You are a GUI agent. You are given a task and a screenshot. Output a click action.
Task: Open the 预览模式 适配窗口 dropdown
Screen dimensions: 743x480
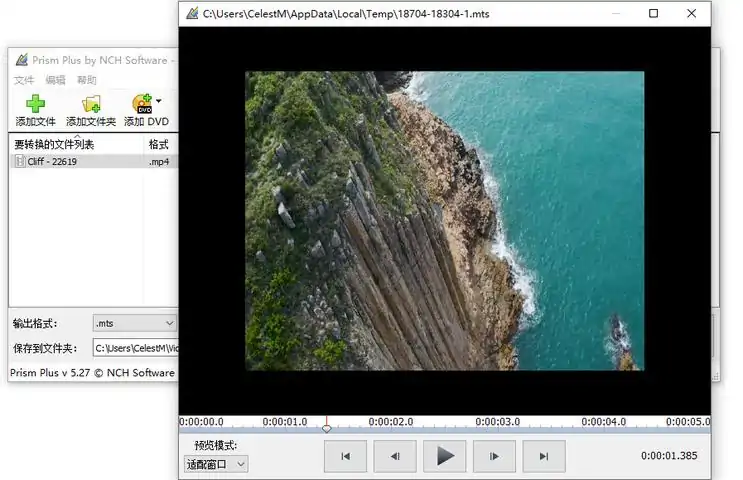point(216,464)
